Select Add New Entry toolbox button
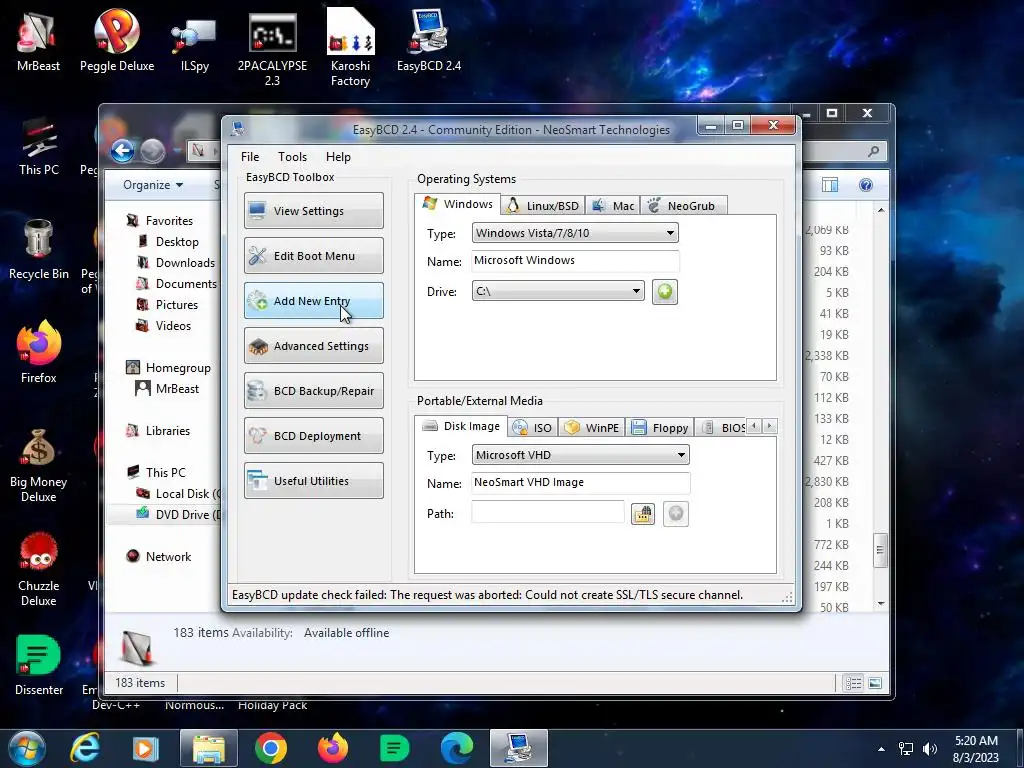1024x768 pixels. coord(313,300)
